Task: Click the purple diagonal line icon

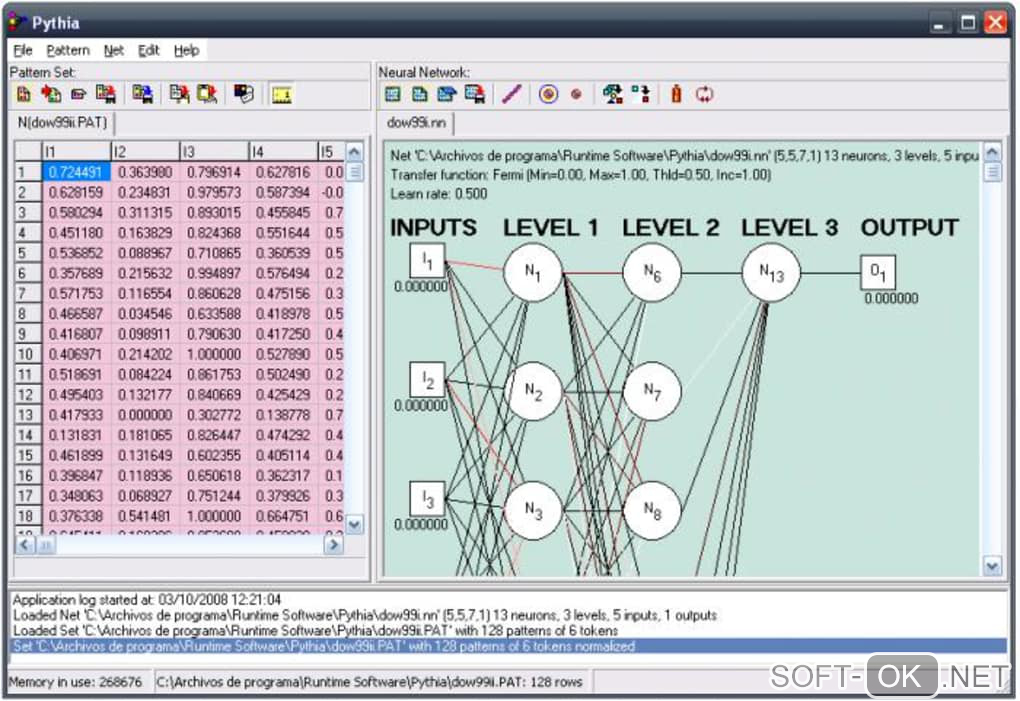Action: pyautogui.click(x=512, y=95)
